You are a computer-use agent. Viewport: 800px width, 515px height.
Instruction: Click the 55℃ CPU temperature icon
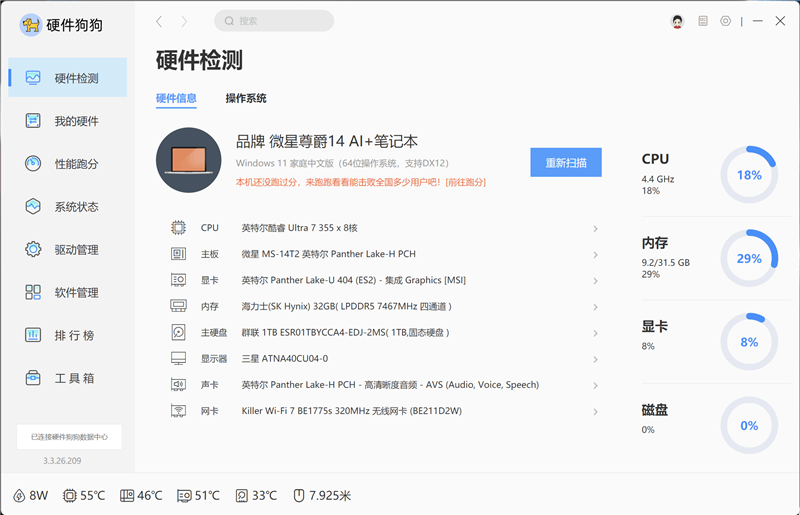(69, 496)
